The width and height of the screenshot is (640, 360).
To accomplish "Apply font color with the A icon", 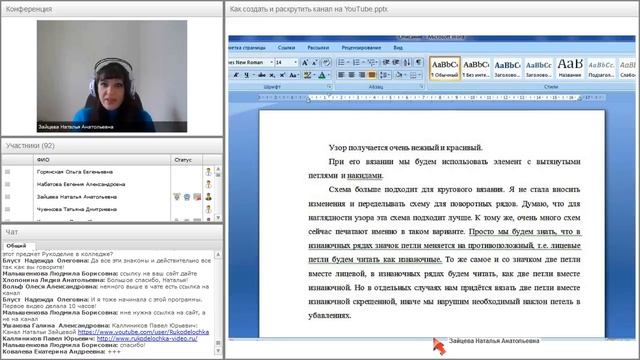I will [x=322, y=75].
